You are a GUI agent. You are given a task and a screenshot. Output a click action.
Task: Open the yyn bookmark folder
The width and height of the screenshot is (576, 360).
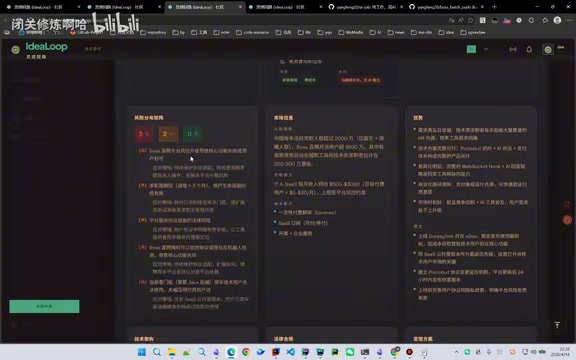[x=324, y=32]
